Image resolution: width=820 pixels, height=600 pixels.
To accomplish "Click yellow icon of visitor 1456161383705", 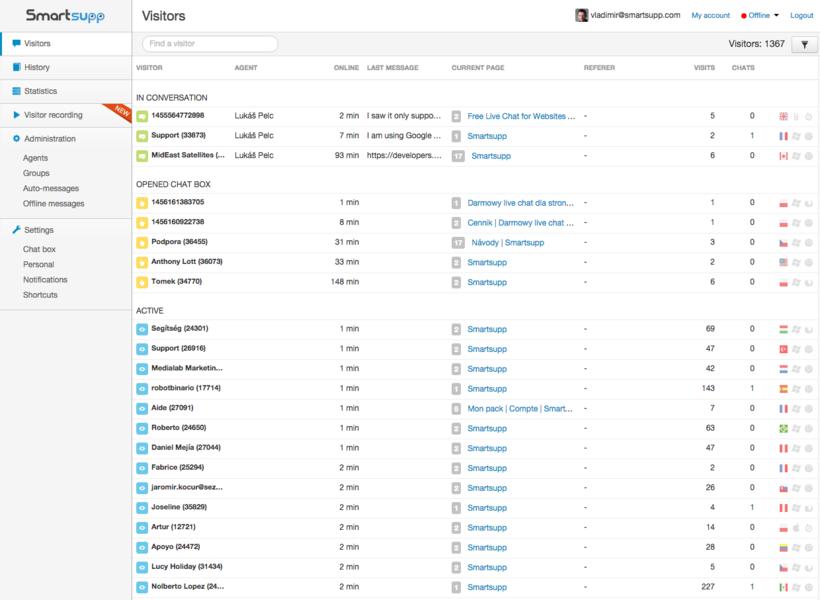I will pos(142,203).
